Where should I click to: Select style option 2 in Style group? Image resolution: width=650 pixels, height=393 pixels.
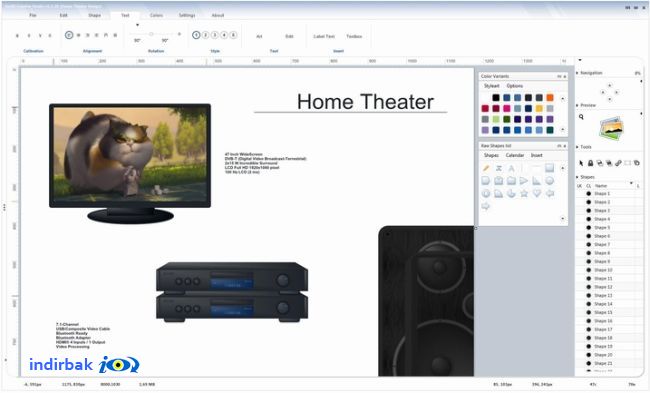click(x=206, y=35)
